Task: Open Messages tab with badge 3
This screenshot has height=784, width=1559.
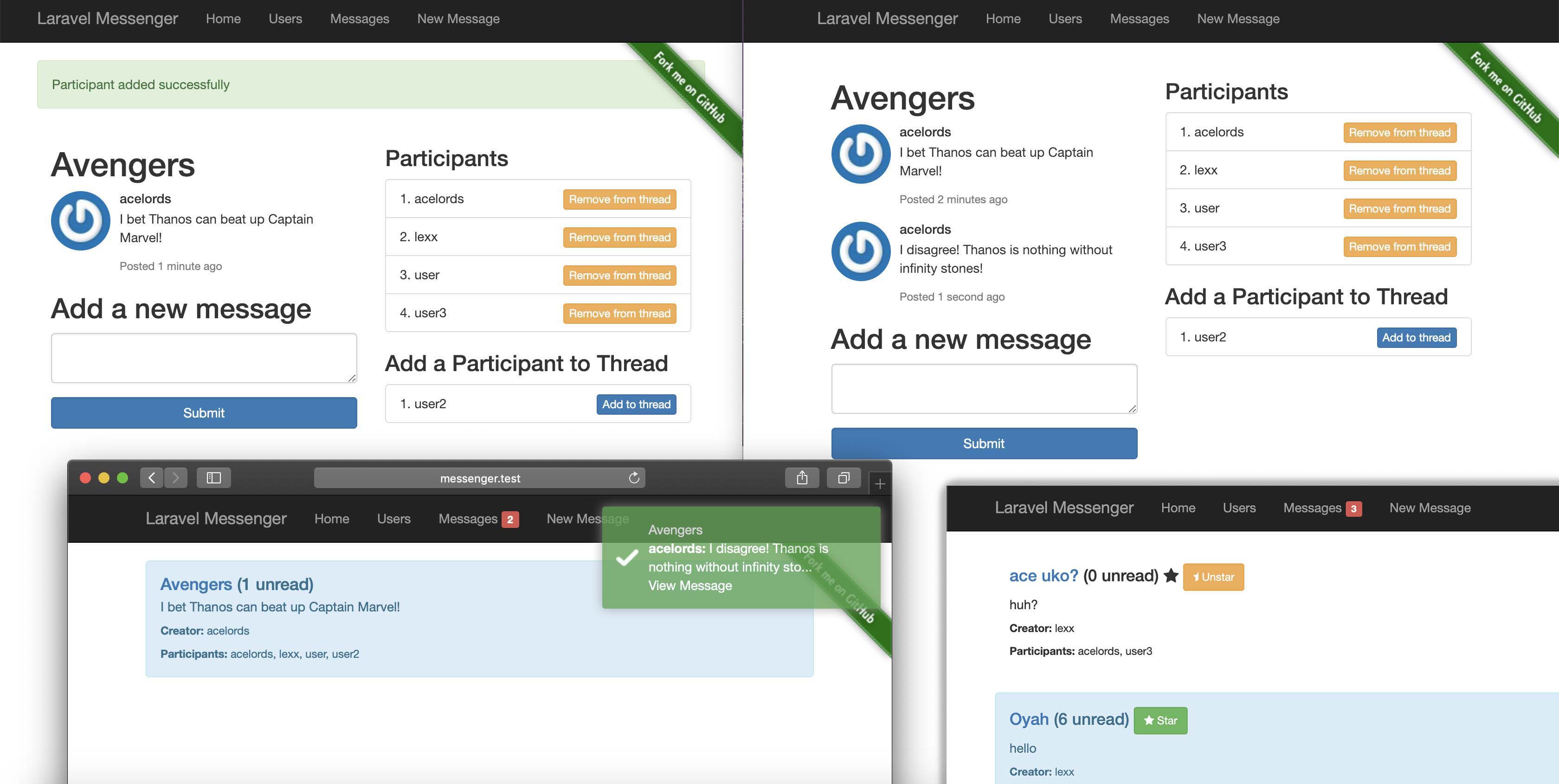Action: [x=1322, y=508]
